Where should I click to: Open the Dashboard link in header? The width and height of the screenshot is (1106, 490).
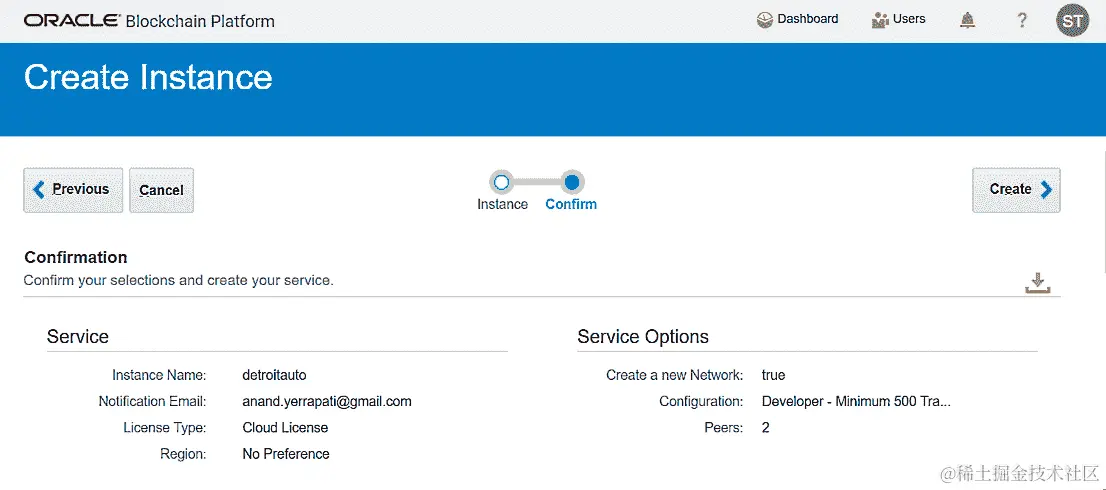[797, 20]
